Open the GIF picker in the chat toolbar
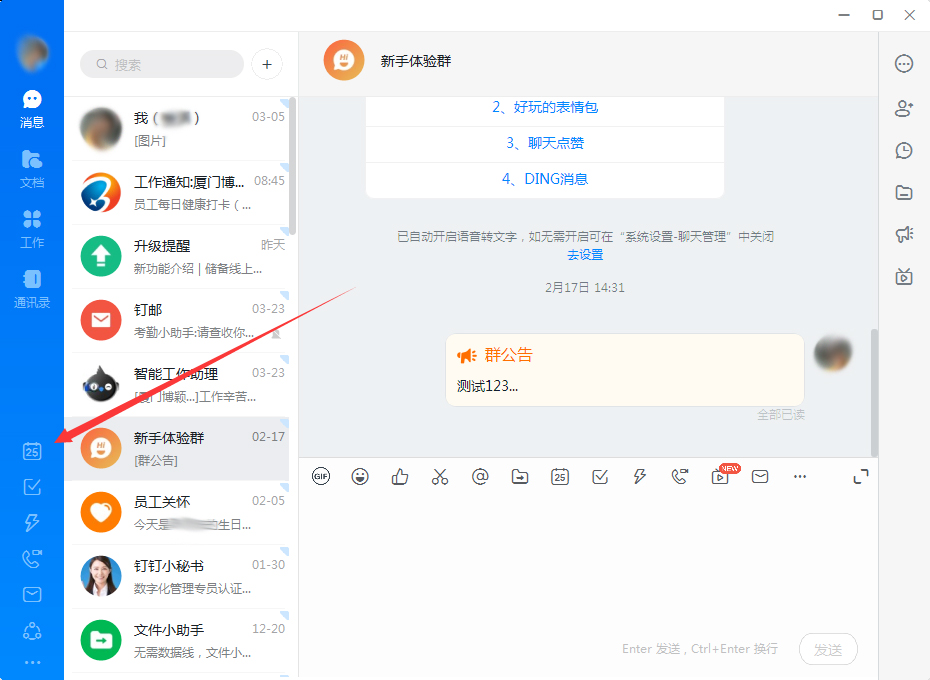 [x=320, y=477]
